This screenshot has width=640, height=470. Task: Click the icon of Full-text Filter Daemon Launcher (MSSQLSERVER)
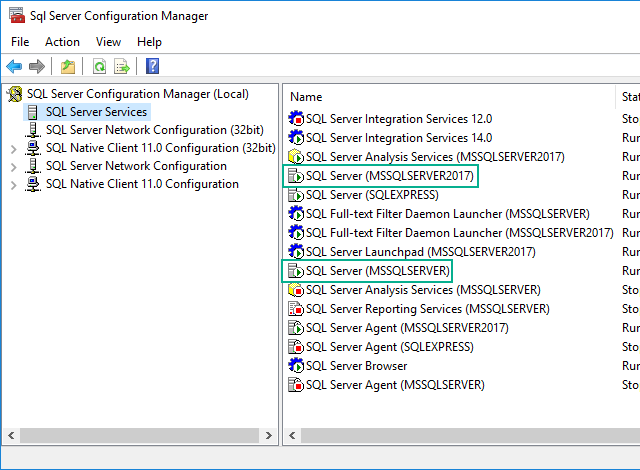click(x=296, y=214)
